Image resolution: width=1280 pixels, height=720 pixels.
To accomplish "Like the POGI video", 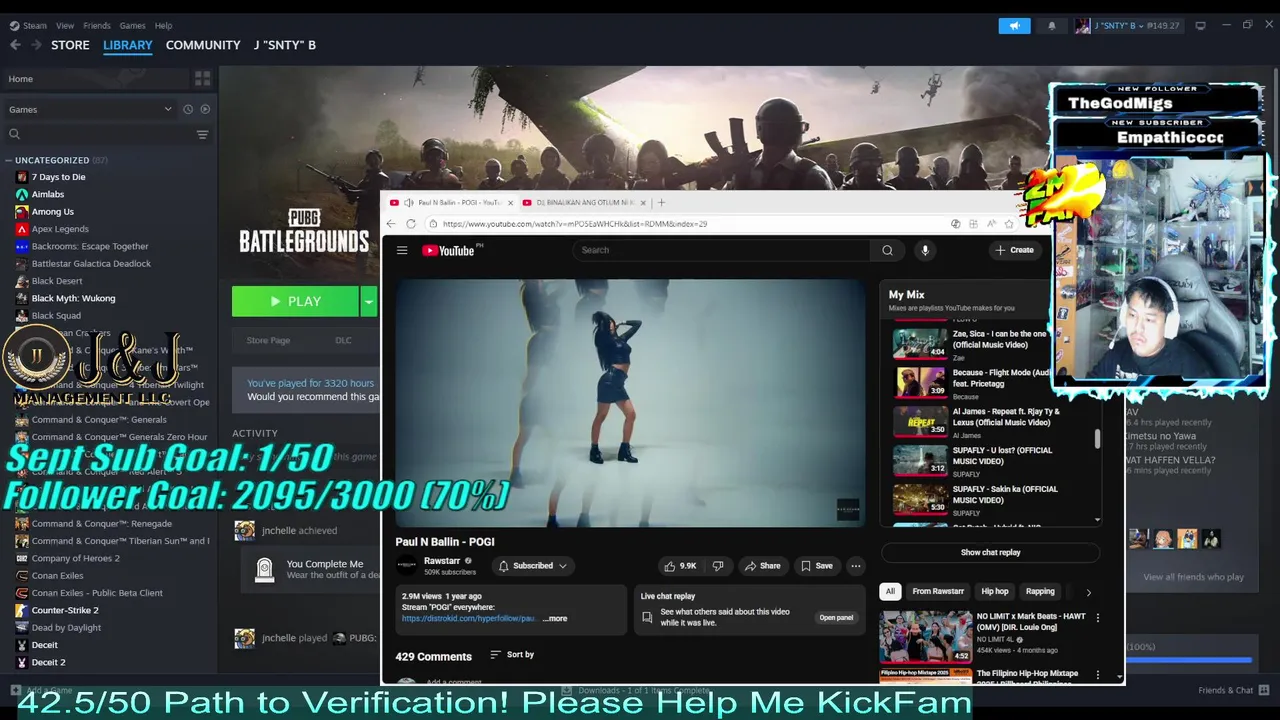I will click(x=681, y=566).
